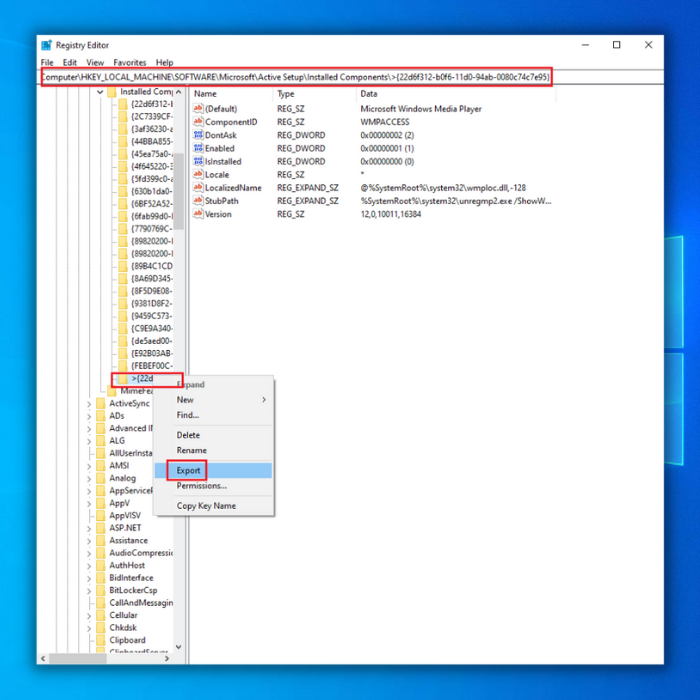
Task: Select the StubPath value icon
Action: click(198, 201)
